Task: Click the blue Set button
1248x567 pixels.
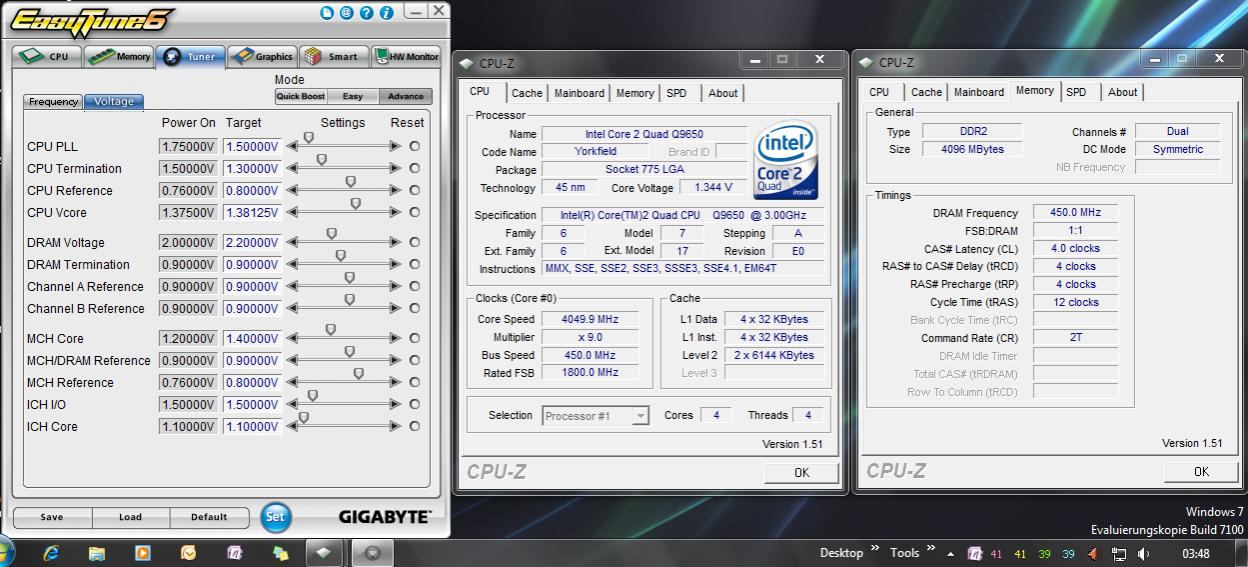Action: point(275,516)
